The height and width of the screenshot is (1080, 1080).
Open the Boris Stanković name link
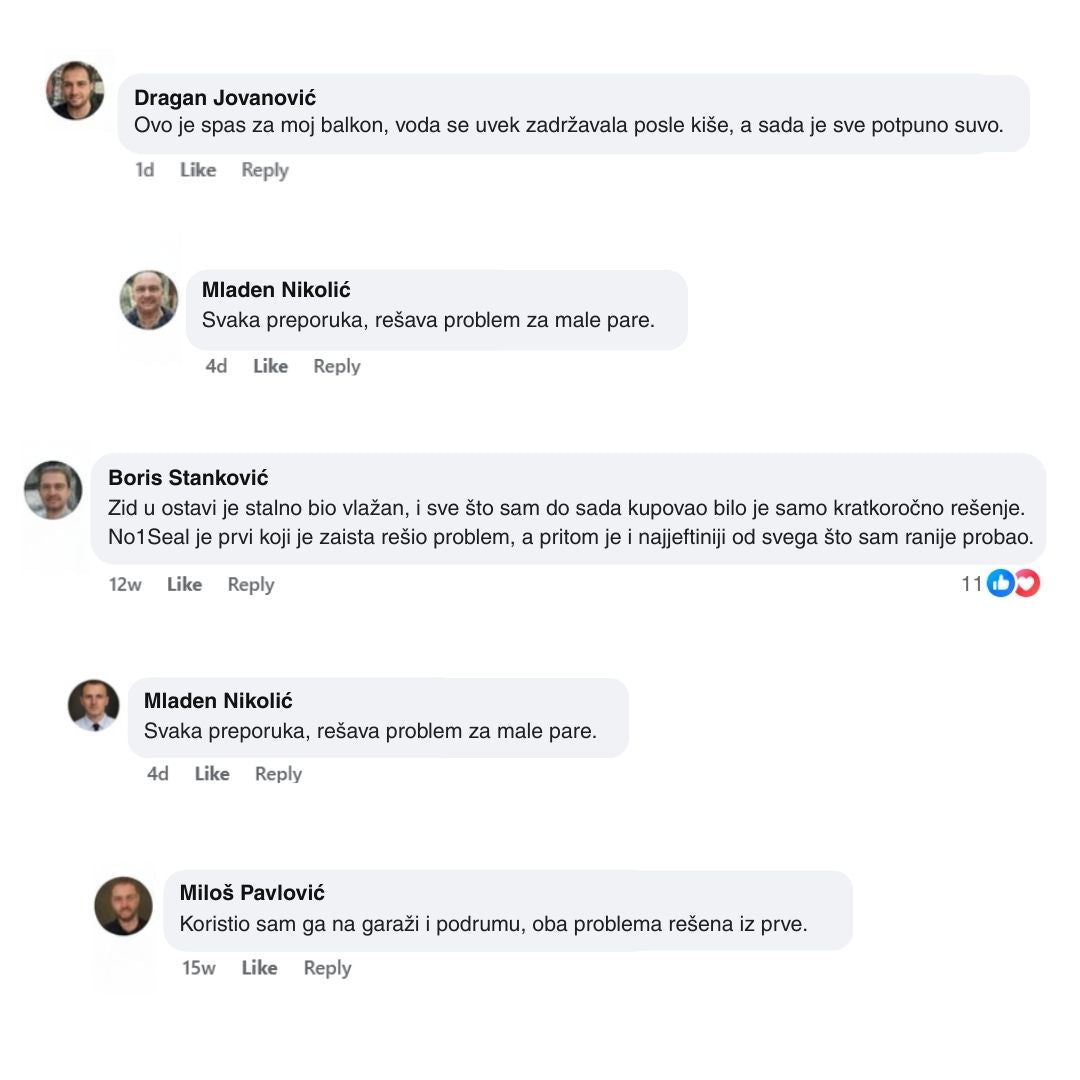[188, 477]
